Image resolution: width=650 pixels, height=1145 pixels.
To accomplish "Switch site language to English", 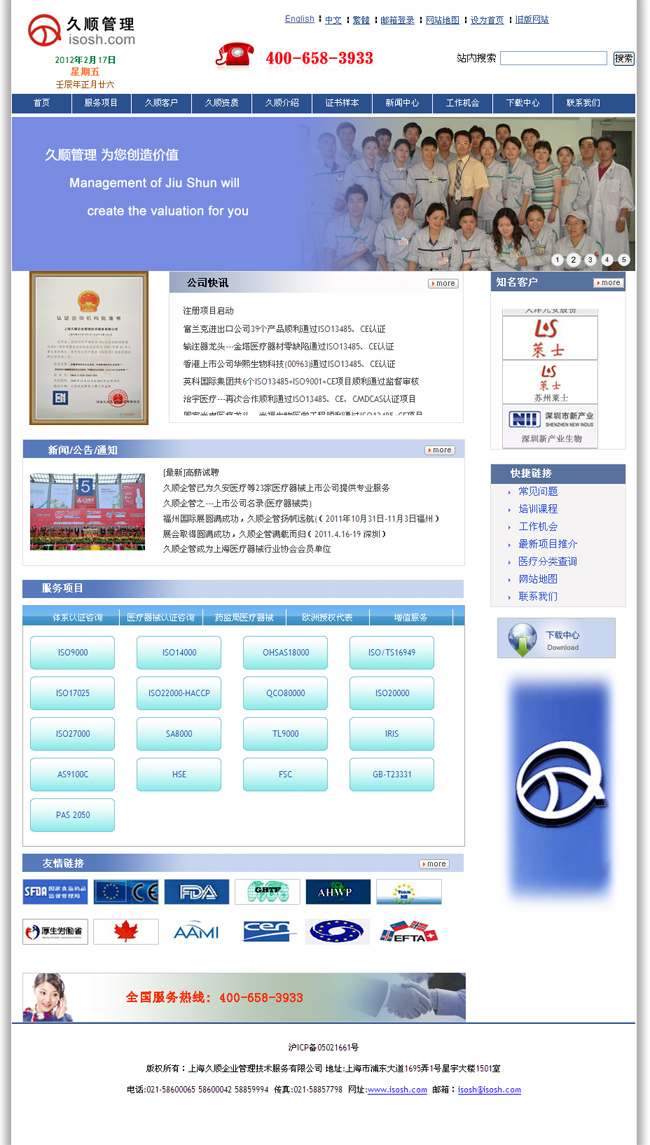I will pyautogui.click(x=299, y=19).
